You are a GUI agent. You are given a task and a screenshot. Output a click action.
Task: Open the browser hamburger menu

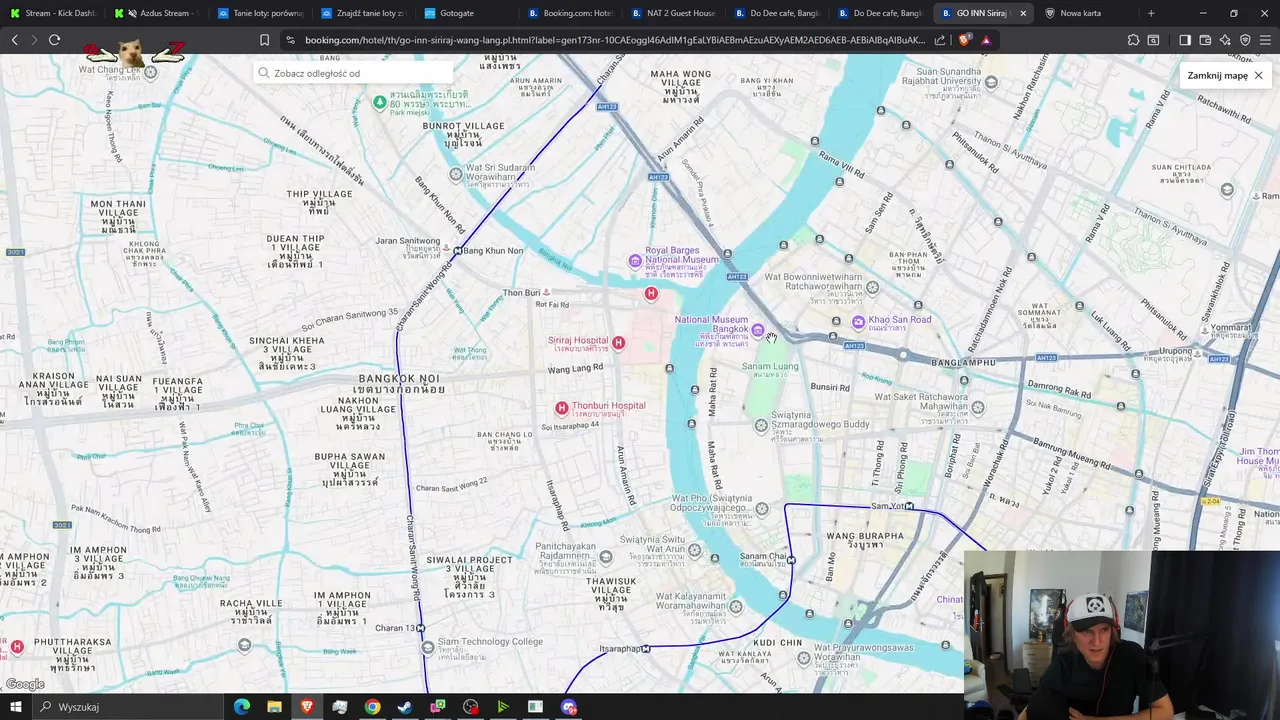point(1265,40)
